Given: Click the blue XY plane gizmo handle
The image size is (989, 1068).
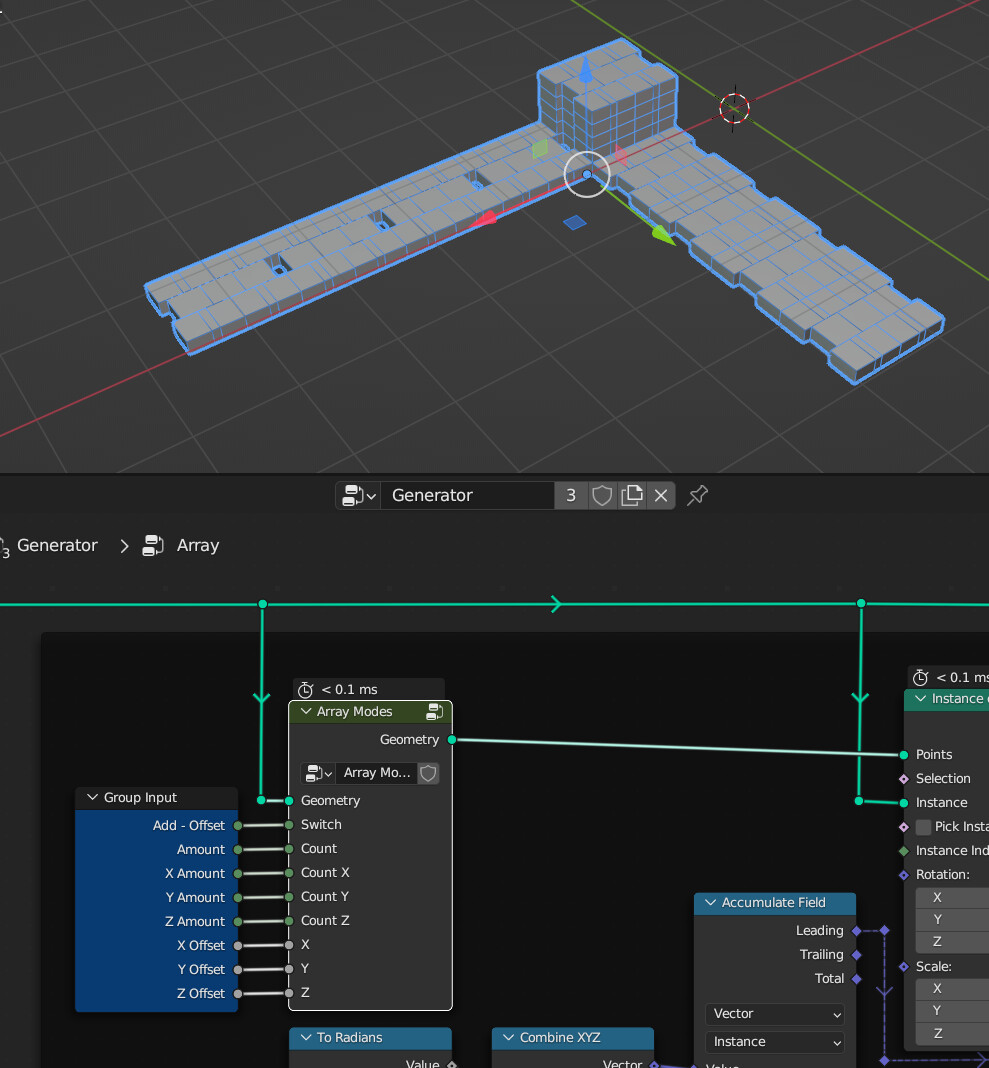Looking at the screenshot, I should pos(575,223).
